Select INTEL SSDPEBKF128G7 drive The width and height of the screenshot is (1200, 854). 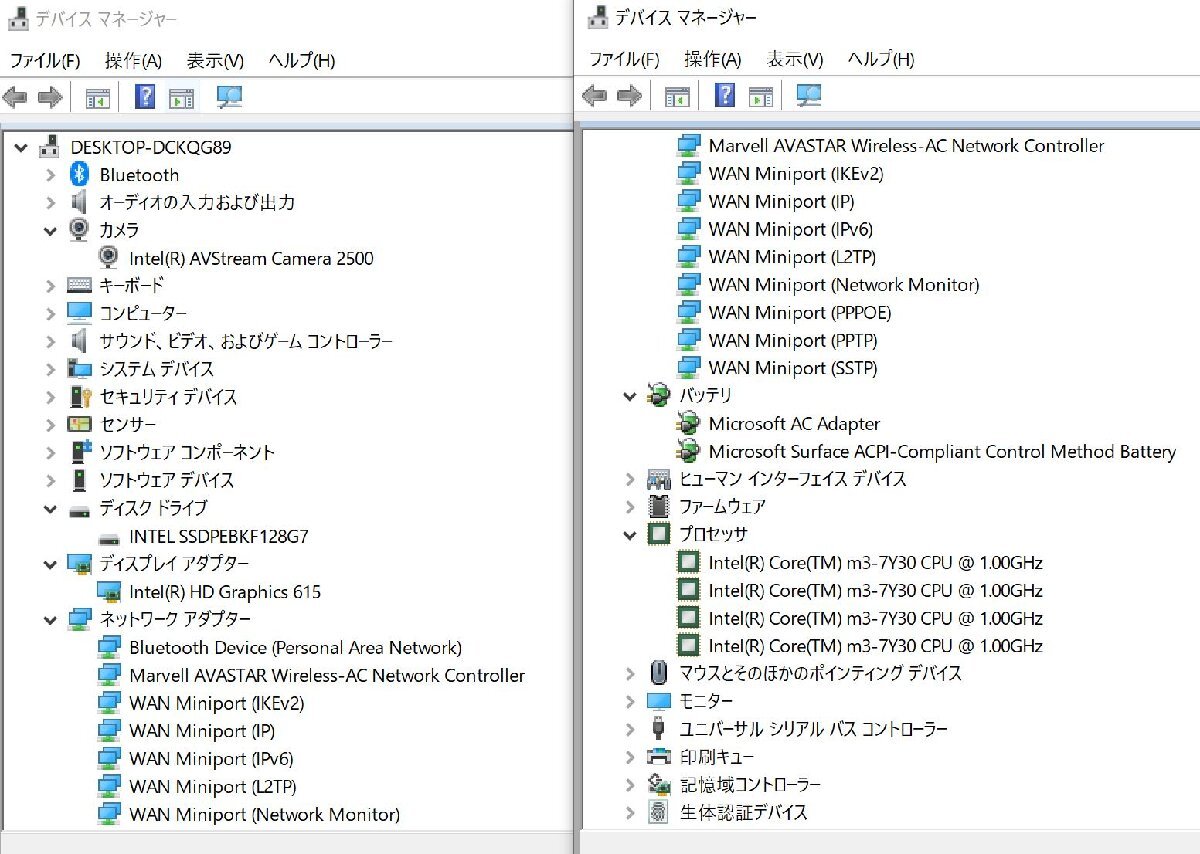click(x=219, y=536)
